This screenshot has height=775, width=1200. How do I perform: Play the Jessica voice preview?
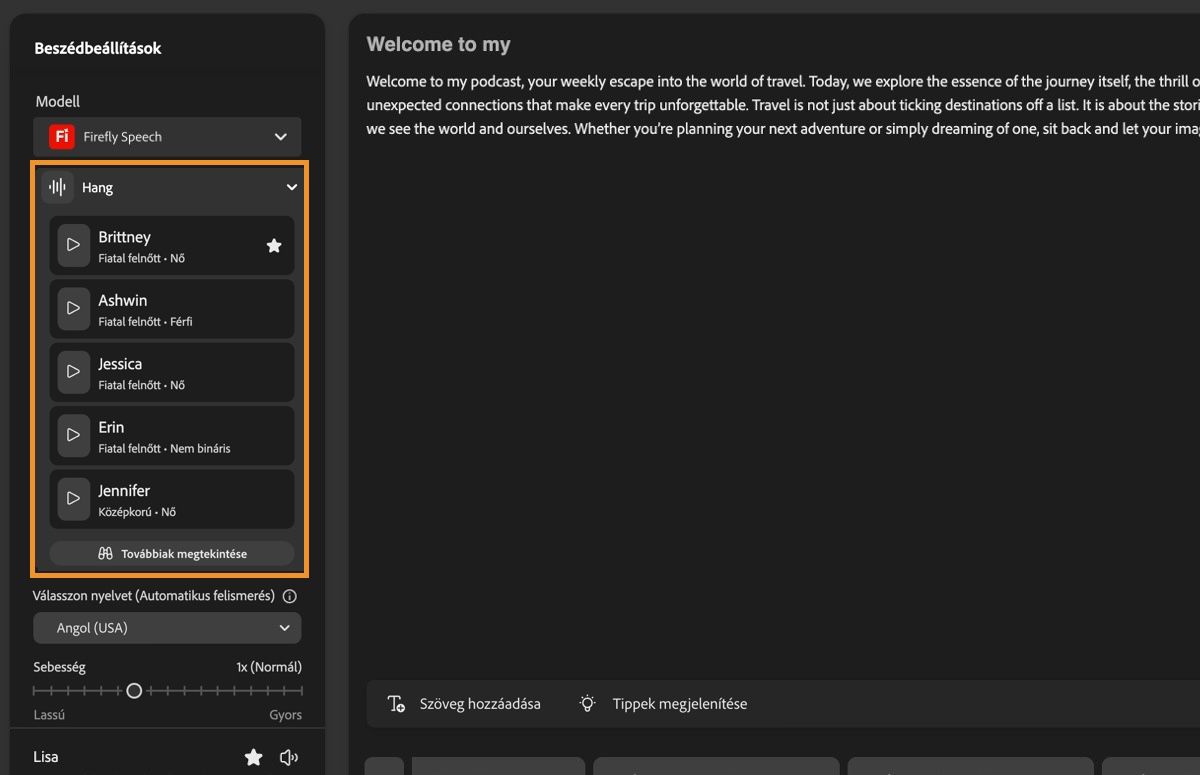click(x=73, y=371)
